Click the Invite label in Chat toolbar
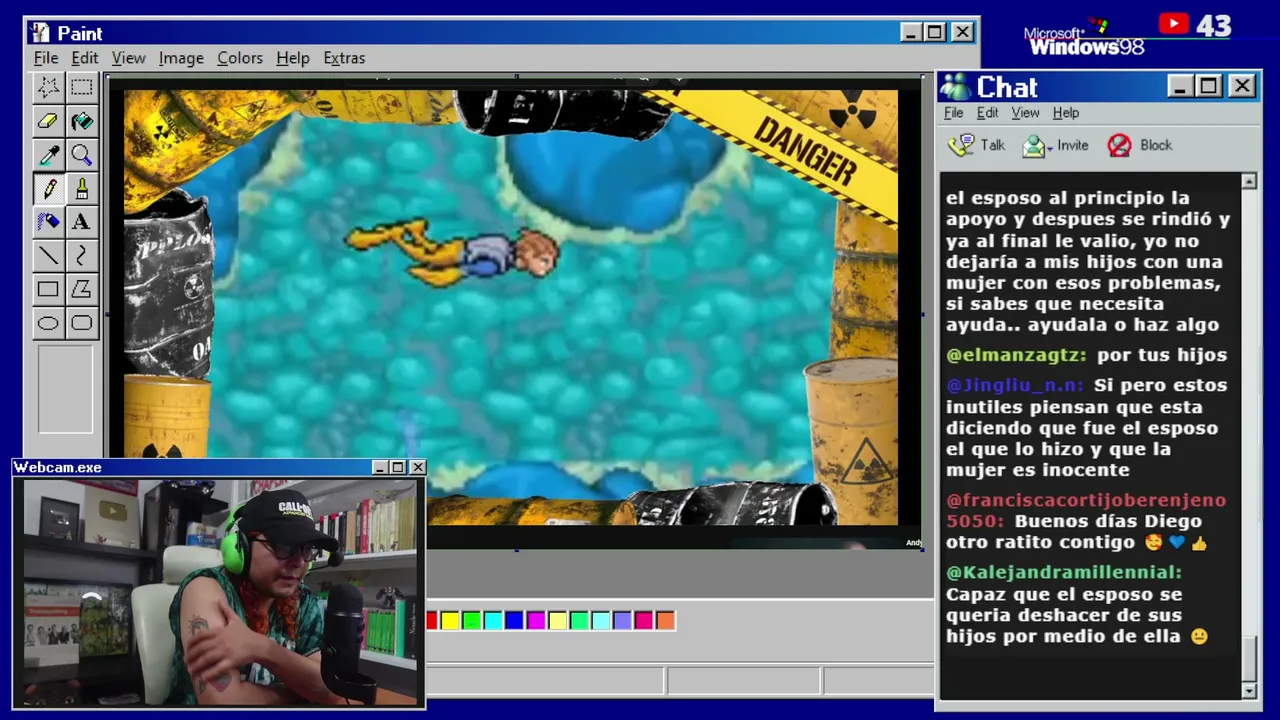The width and height of the screenshot is (1280, 720). click(1073, 146)
